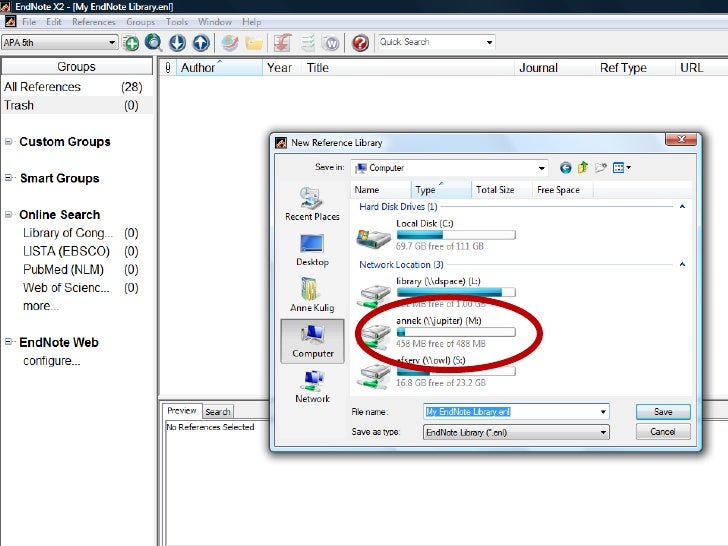Click the Insert Citation red arrow icon

(x=282, y=43)
